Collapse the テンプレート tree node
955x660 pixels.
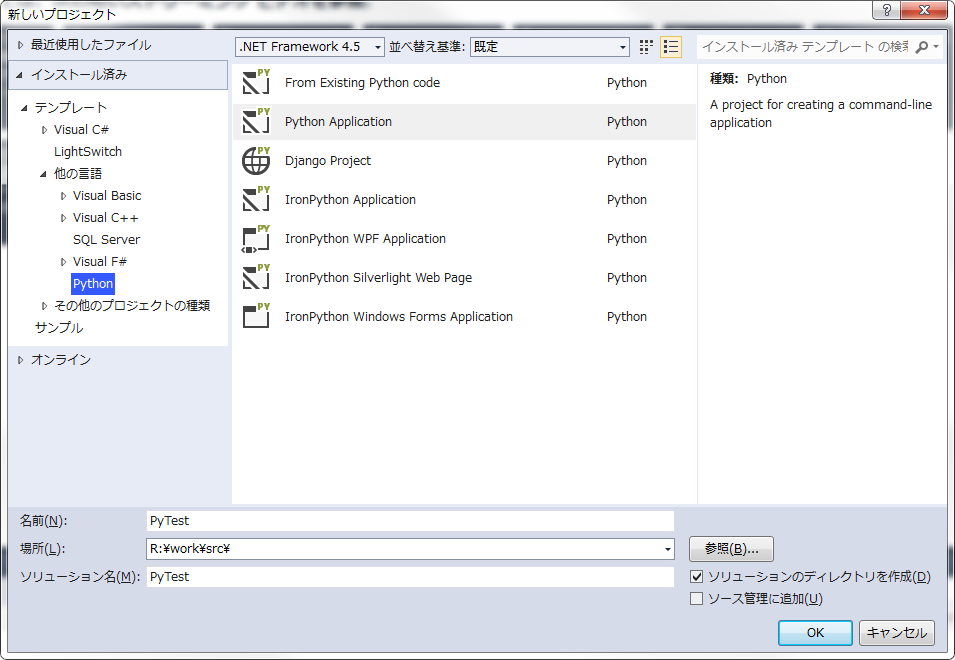24,108
